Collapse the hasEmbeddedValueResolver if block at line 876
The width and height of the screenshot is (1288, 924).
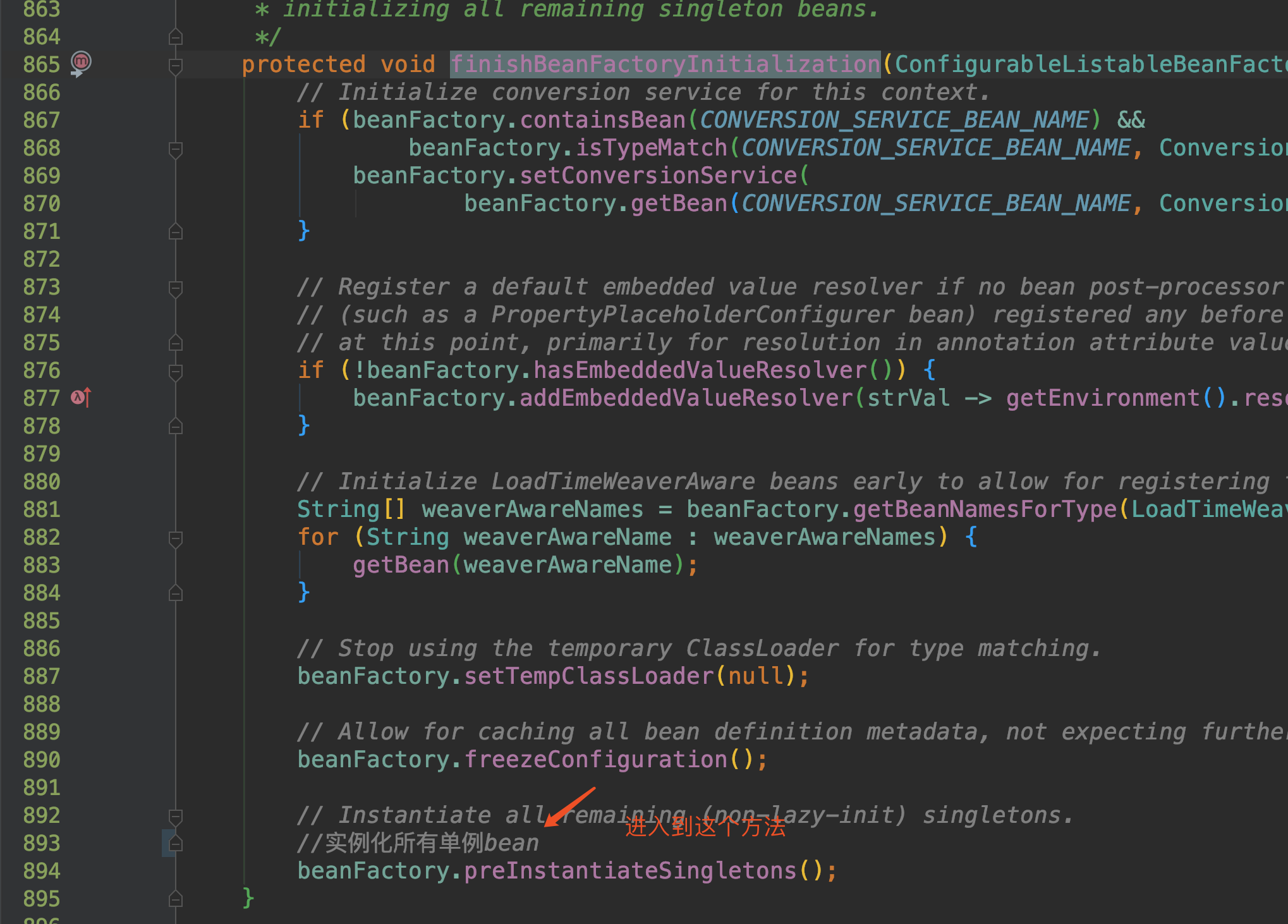coord(176,371)
